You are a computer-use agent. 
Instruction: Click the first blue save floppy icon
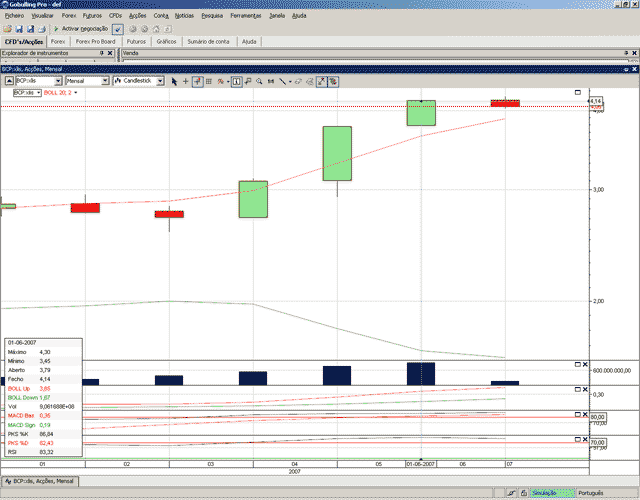tap(19, 29)
